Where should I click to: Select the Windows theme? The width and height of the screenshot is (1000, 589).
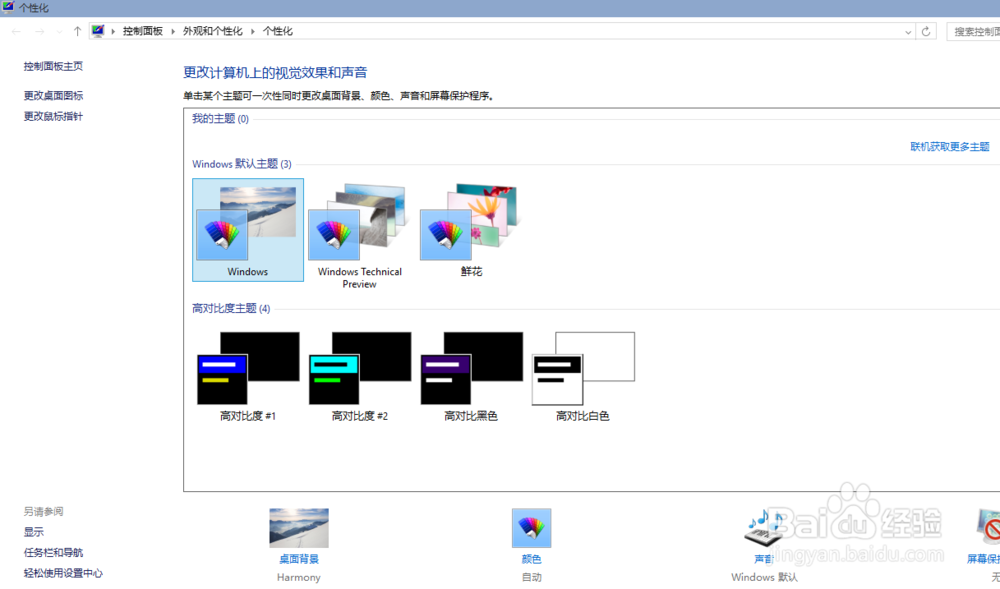248,230
